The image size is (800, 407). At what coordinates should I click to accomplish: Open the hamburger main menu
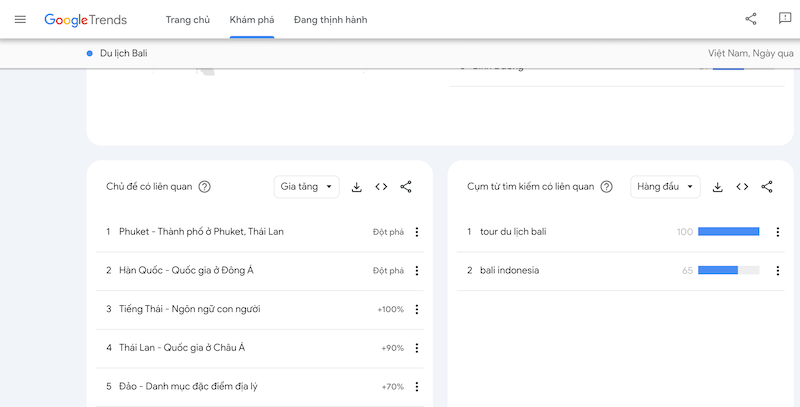click(20, 19)
